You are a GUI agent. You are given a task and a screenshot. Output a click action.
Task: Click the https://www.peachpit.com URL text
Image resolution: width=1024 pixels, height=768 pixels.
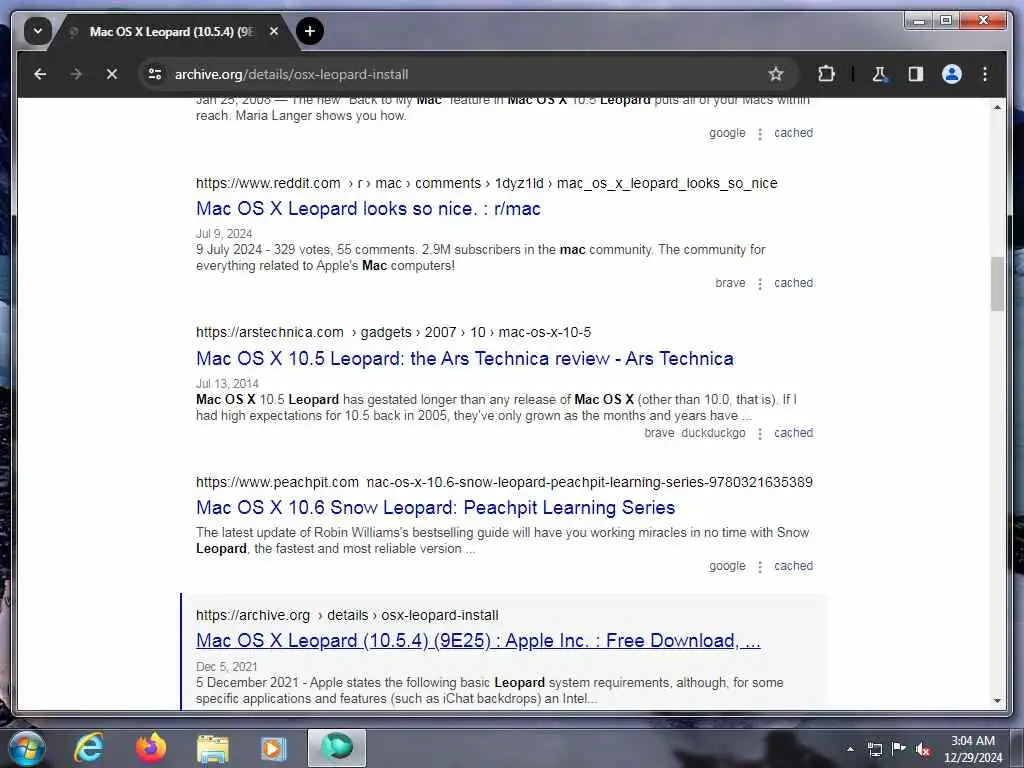coord(278,483)
